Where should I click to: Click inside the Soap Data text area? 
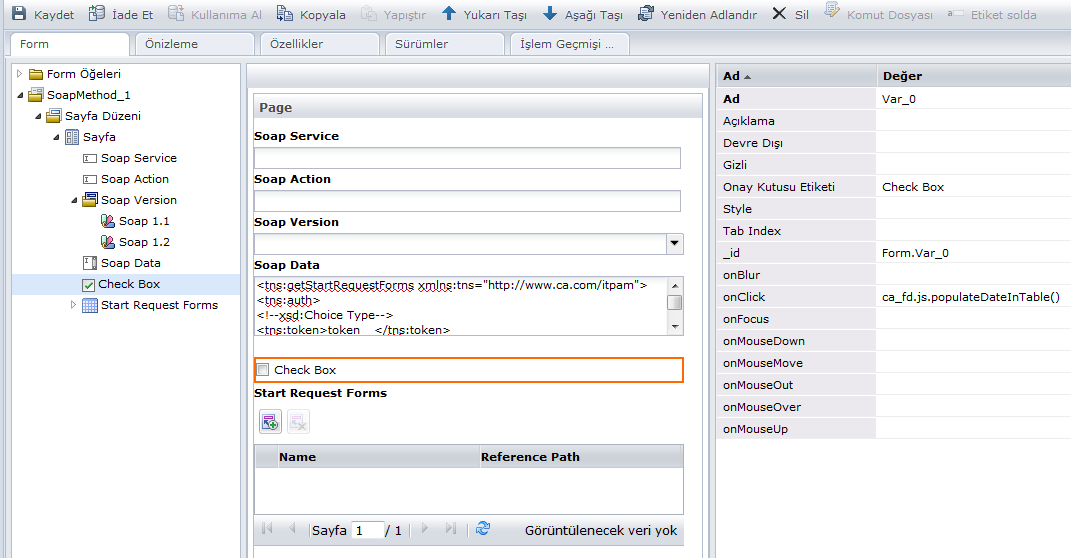[460, 306]
